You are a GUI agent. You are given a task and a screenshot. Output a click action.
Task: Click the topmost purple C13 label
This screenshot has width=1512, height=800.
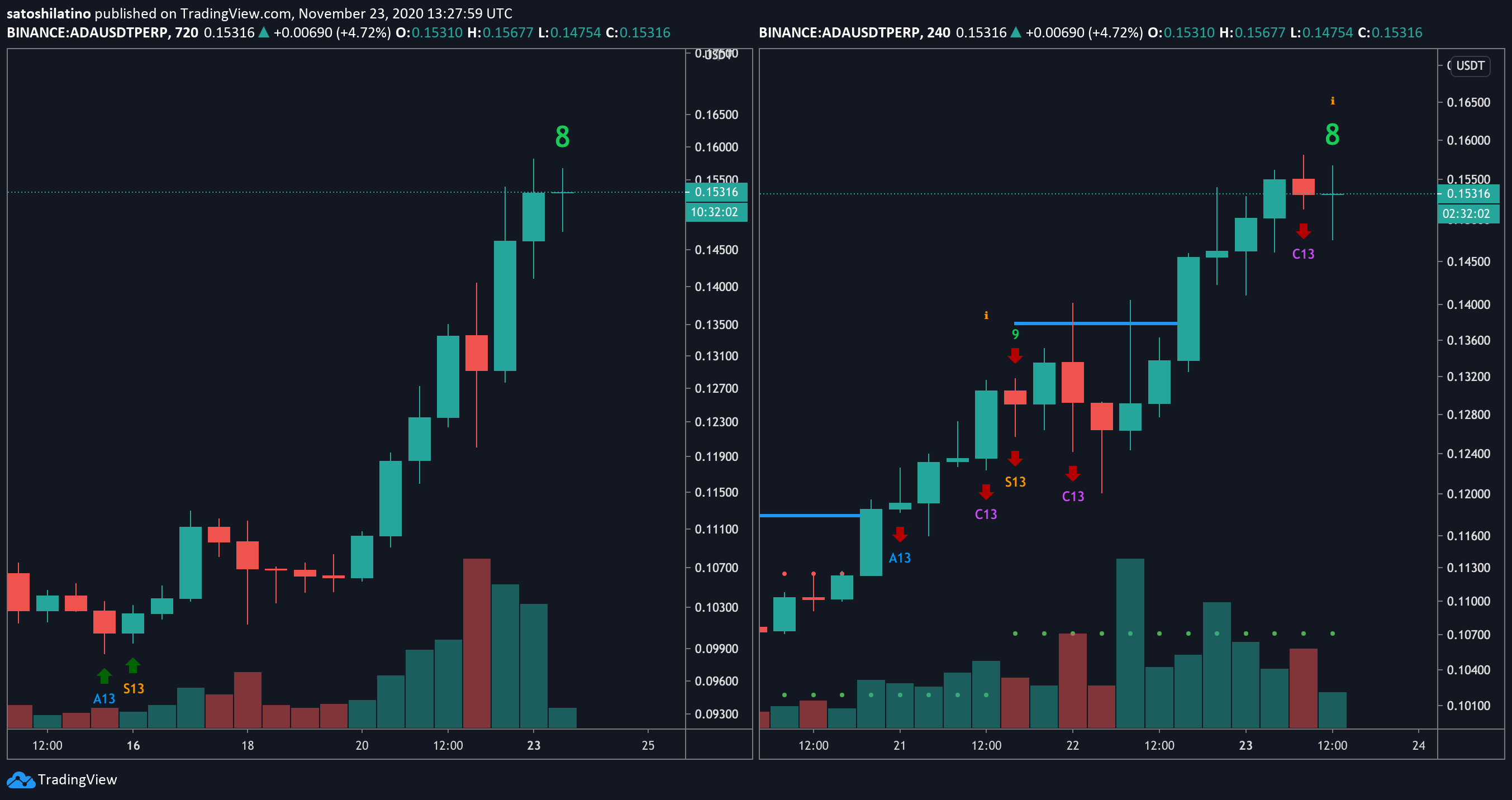tap(1303, 254)
